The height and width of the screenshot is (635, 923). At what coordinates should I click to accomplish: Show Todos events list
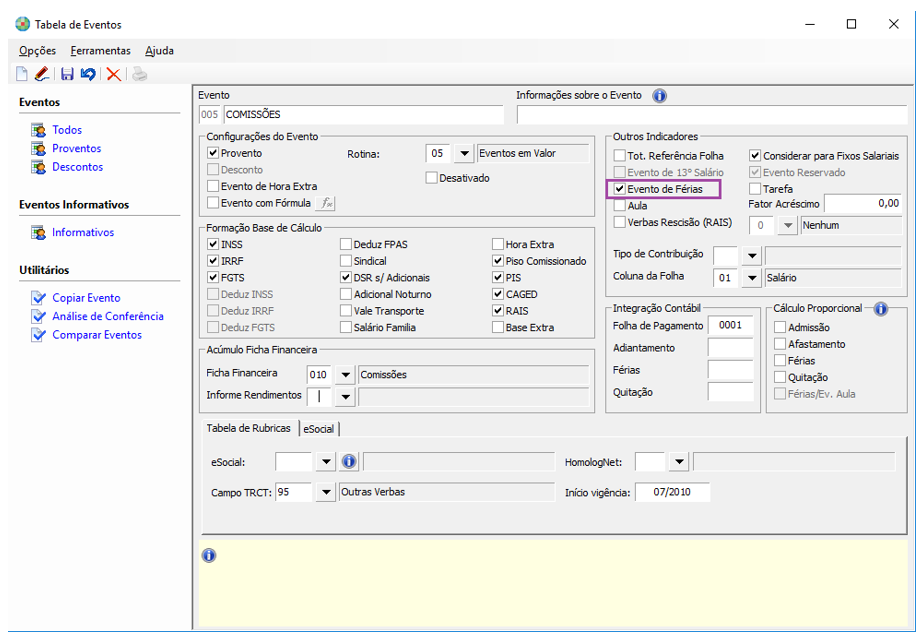(x=67, y=130)
